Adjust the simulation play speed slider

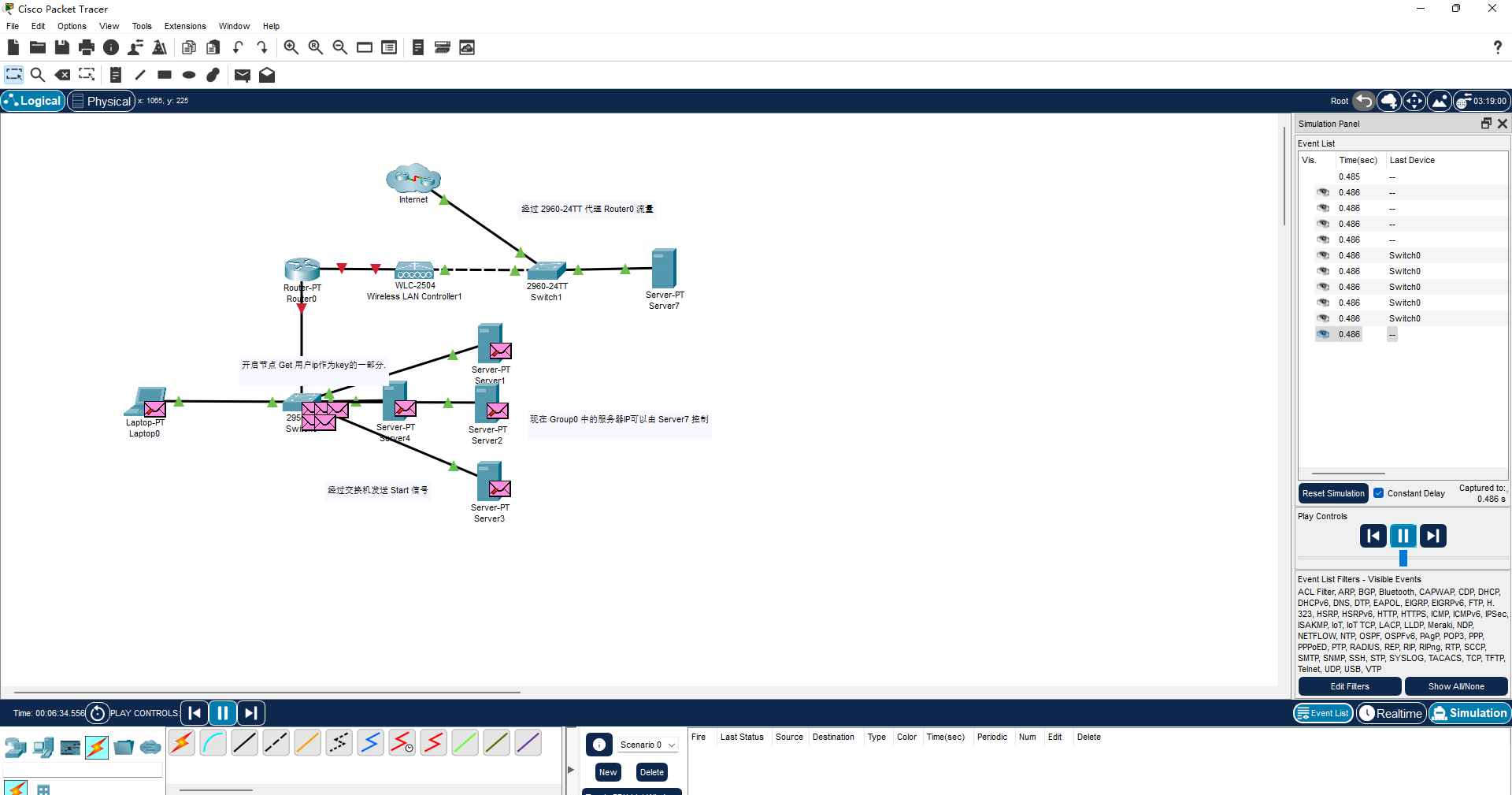coord(1403,558)
